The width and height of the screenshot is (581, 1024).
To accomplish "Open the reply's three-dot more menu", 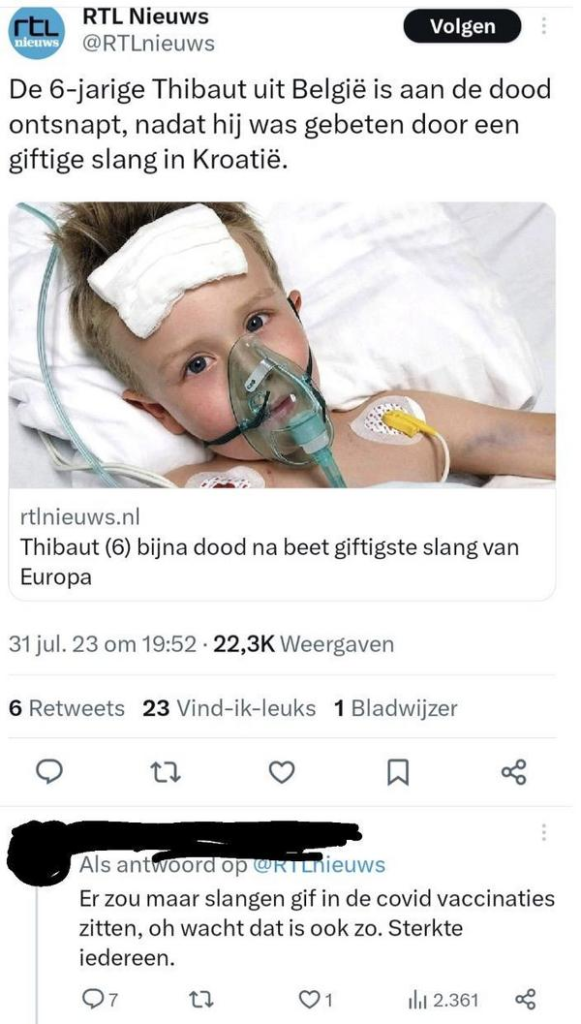I will tap(544, 833).
